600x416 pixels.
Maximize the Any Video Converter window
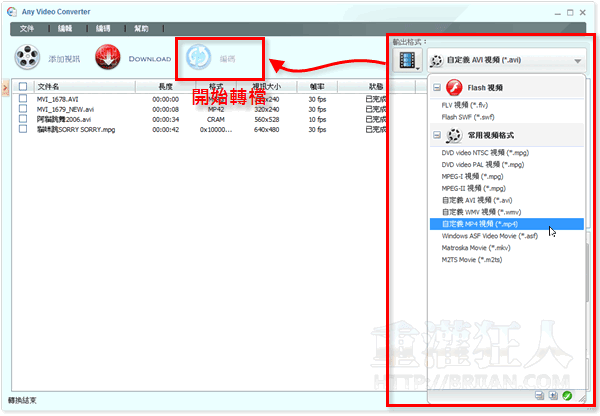[x=570, y=13]
